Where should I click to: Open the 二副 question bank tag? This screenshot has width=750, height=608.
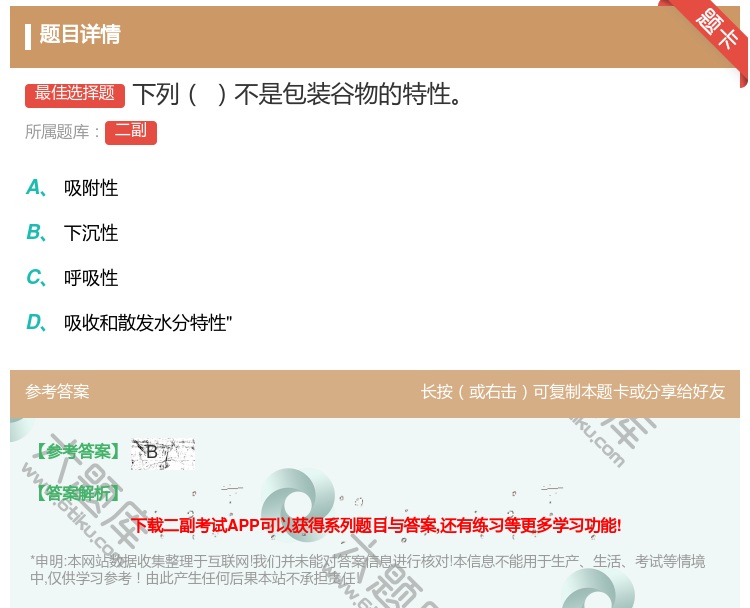(x=131, y=132)
